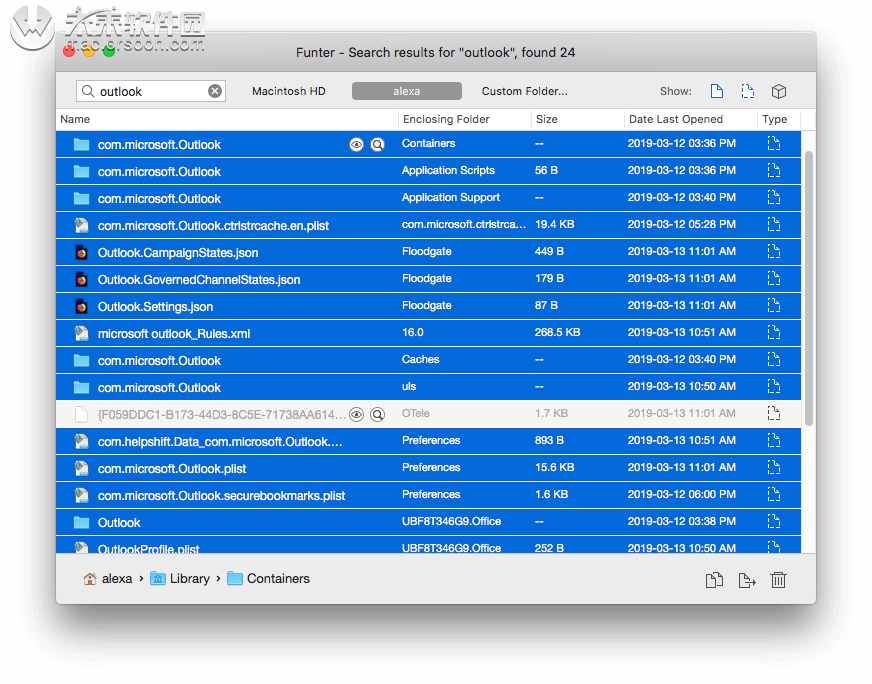Toggle eye icon on F059DDC1 file row
Viewport: 872px width, 684px height.
tap(356, 414)
